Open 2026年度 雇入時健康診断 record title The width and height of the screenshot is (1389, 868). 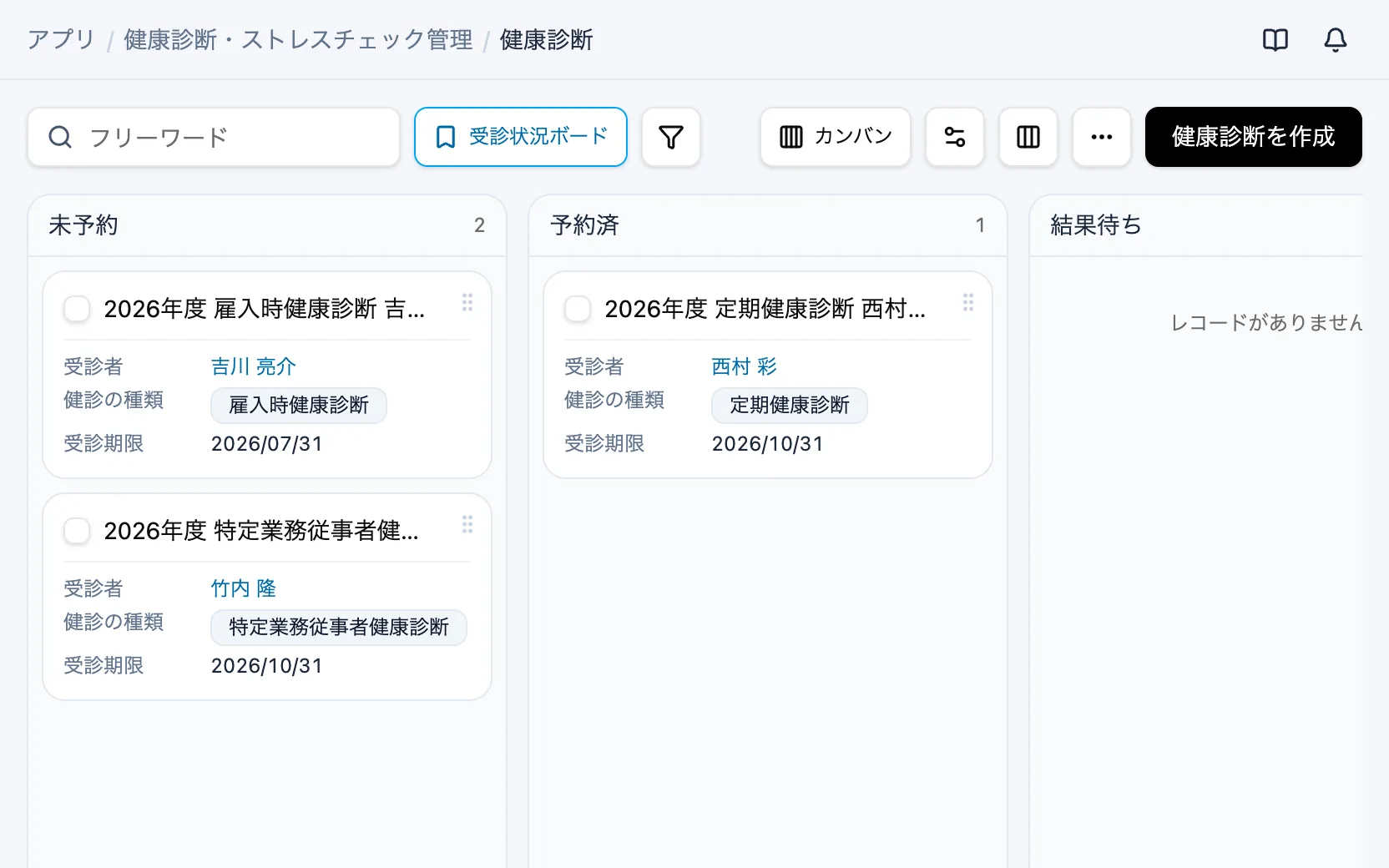tap(264, 309)
